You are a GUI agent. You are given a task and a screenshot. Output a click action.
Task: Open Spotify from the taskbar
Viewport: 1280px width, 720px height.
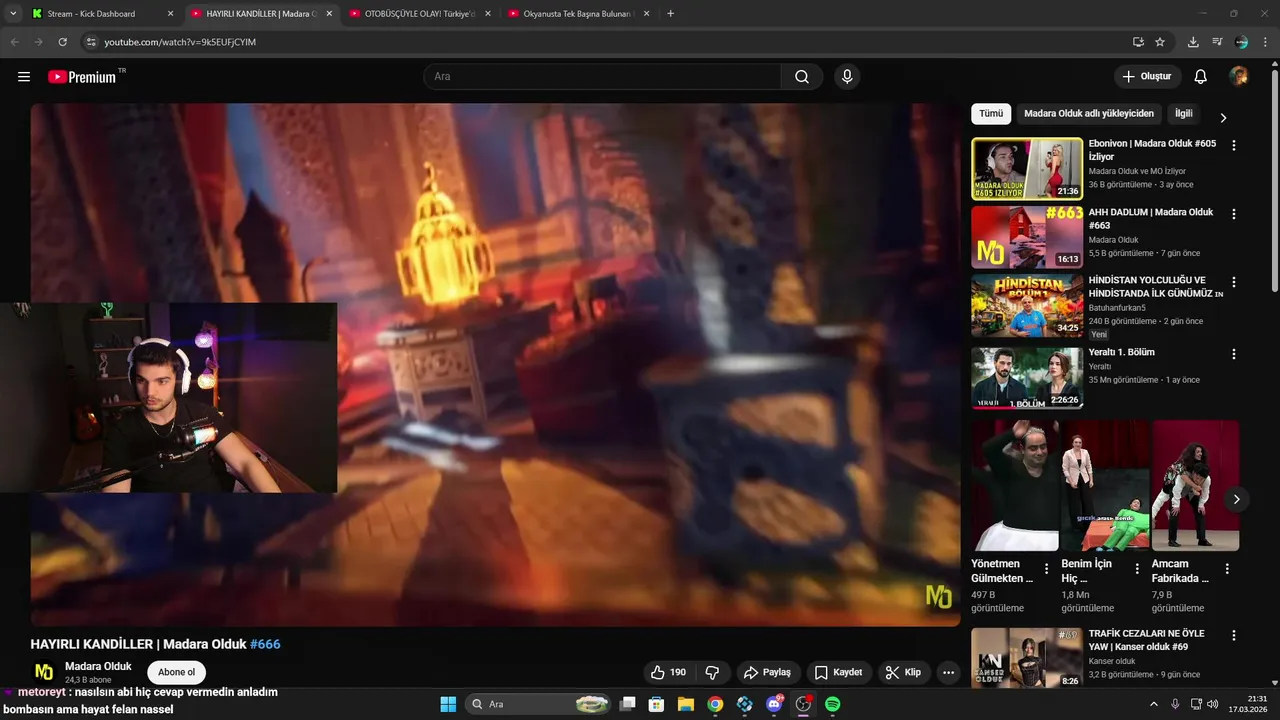tap(832, 704)
